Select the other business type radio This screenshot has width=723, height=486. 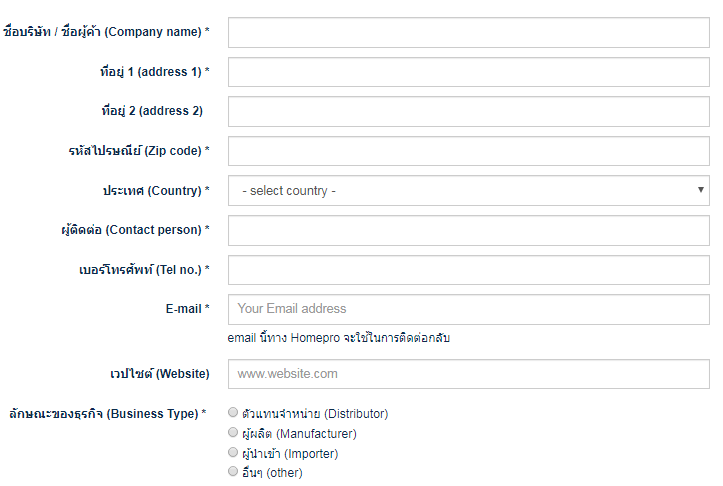(x=233, y=471)
